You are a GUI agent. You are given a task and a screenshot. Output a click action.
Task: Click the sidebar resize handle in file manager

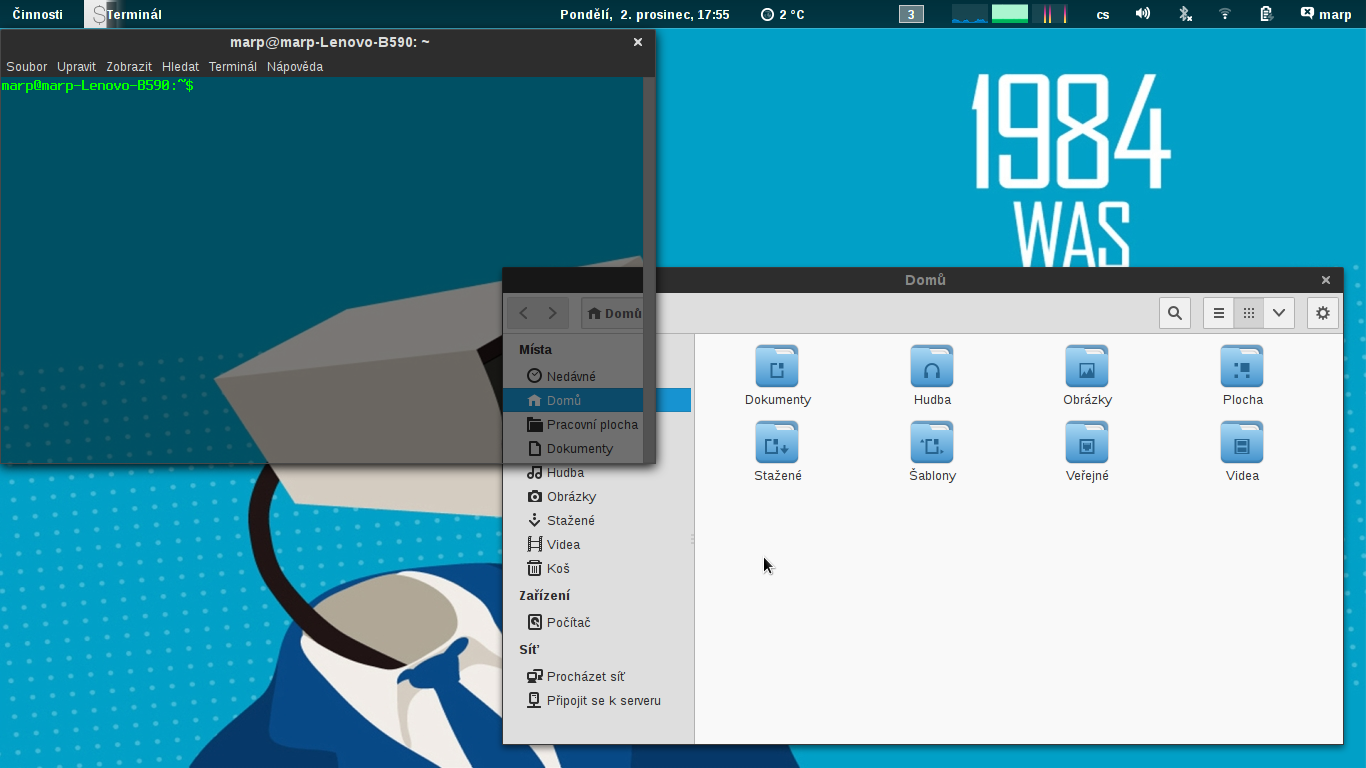[x=692, y=539]
